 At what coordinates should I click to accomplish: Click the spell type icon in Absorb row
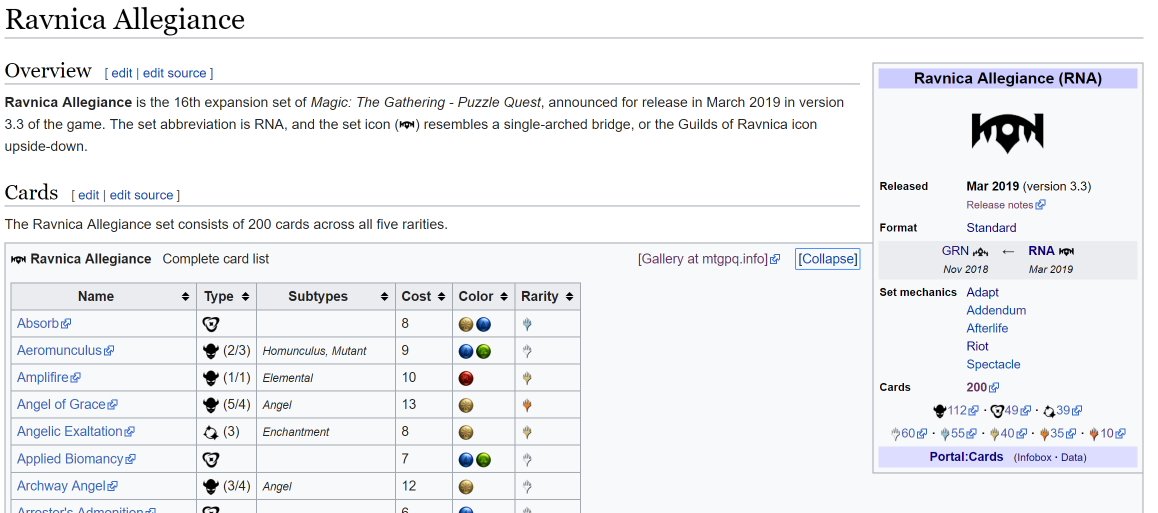click(x=210, y=323)
